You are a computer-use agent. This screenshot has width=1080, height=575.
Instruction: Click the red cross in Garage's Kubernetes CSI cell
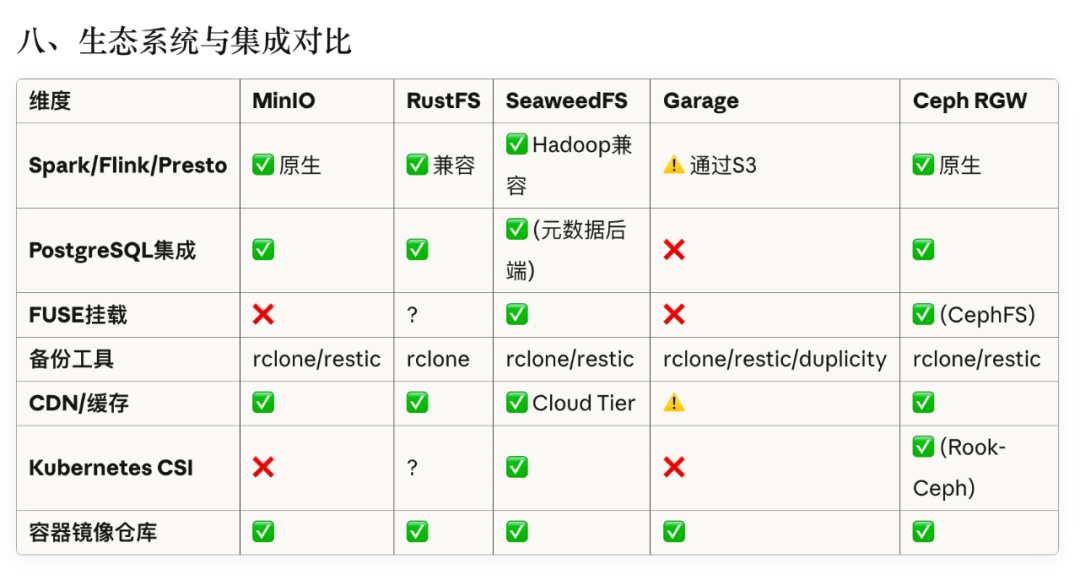click(674, 467)
